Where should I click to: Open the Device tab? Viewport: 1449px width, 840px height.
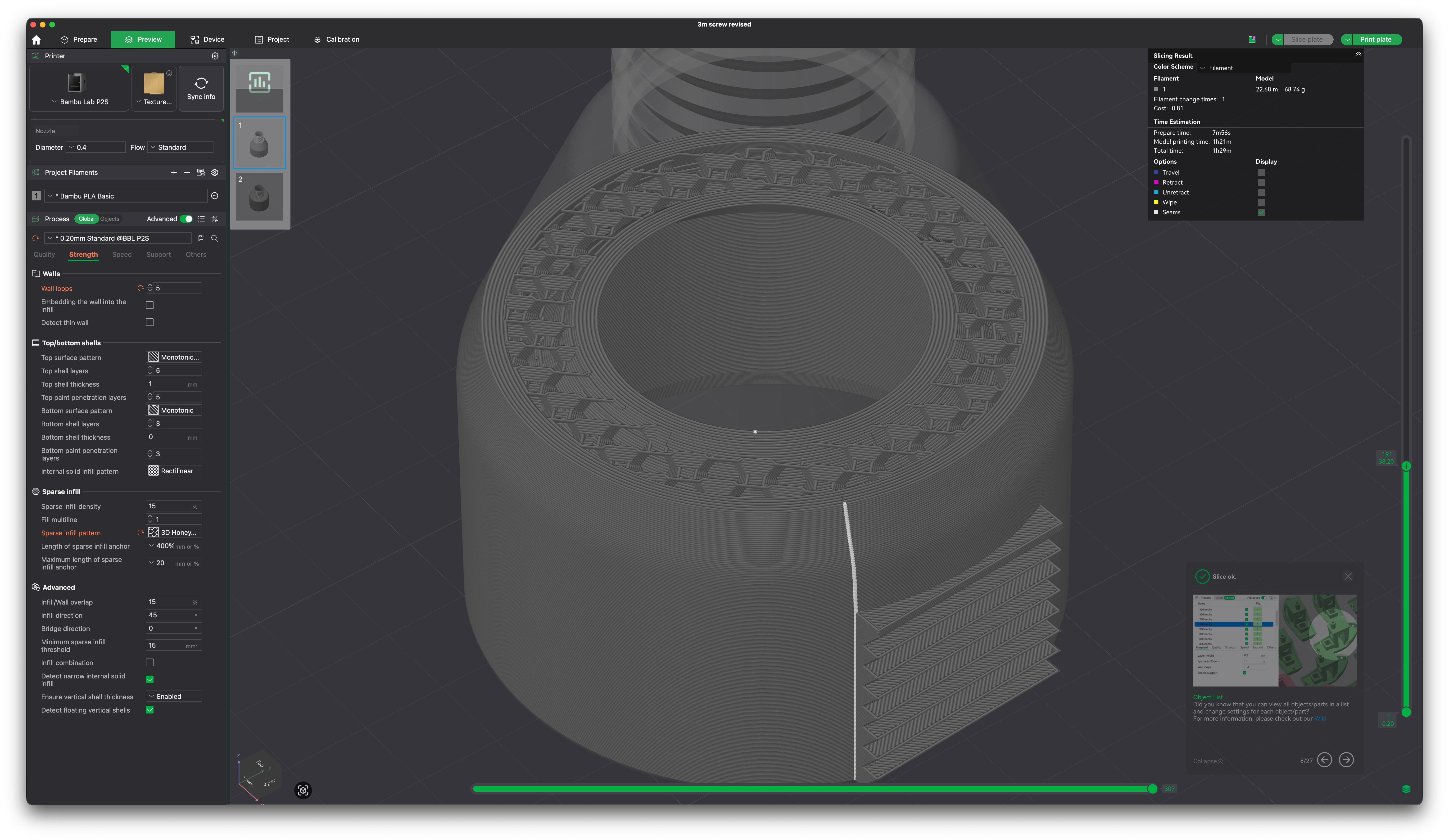(207, 40)
